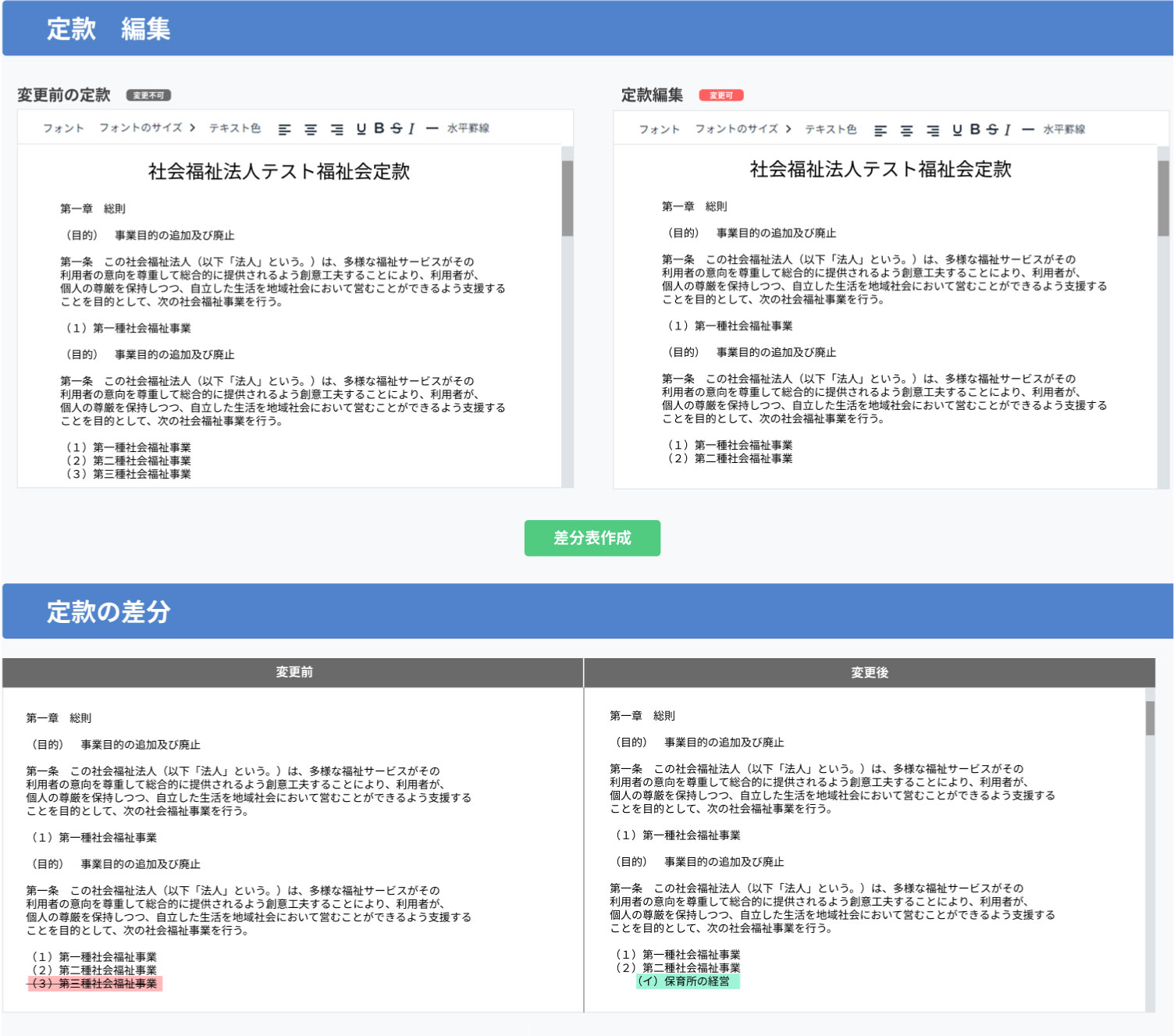Center-align text in 定款編集 editor
Screen dimensions: 1174x1036
[x=906, y=130]
